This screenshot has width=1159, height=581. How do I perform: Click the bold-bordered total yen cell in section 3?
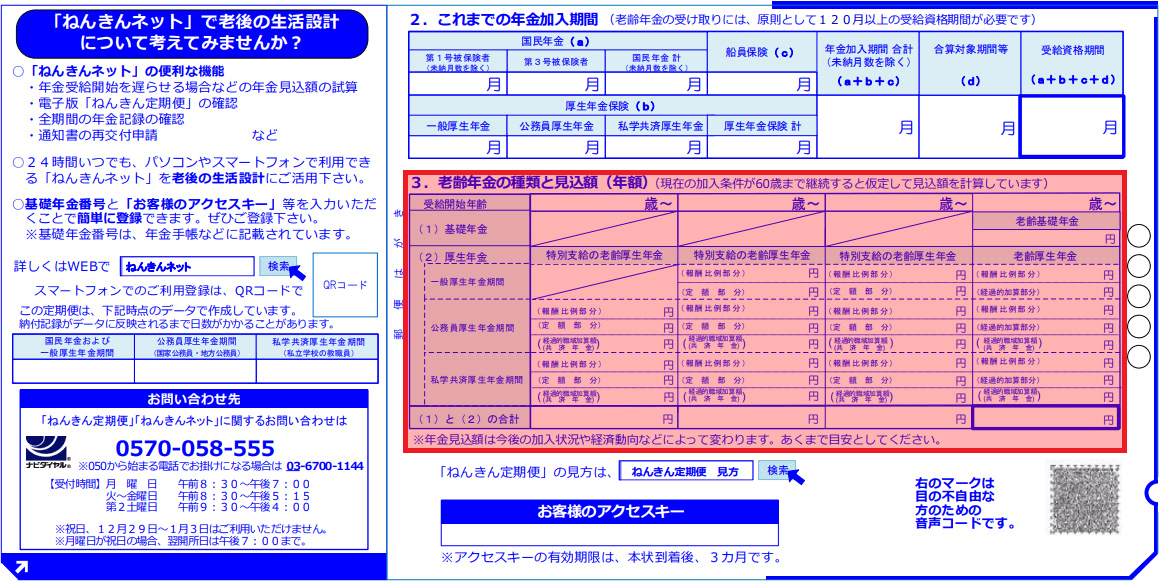(x=1047, y=418)
